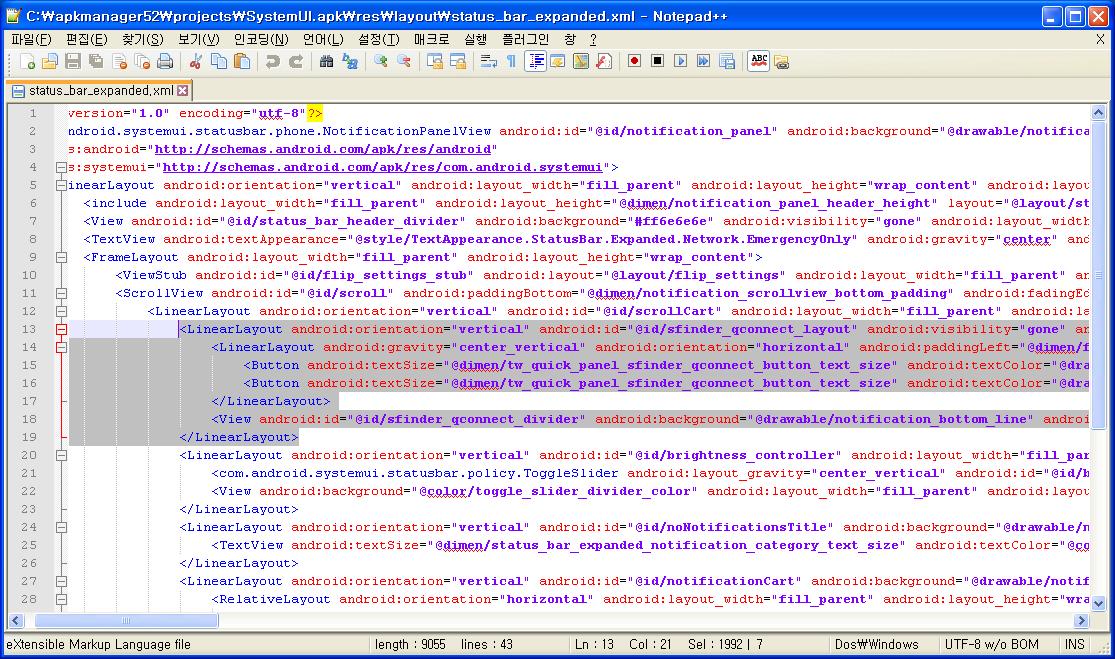Click the vertical scrollbar down arrow
This screenshot has width=1115, height=659.
(x=1099, y=603)
